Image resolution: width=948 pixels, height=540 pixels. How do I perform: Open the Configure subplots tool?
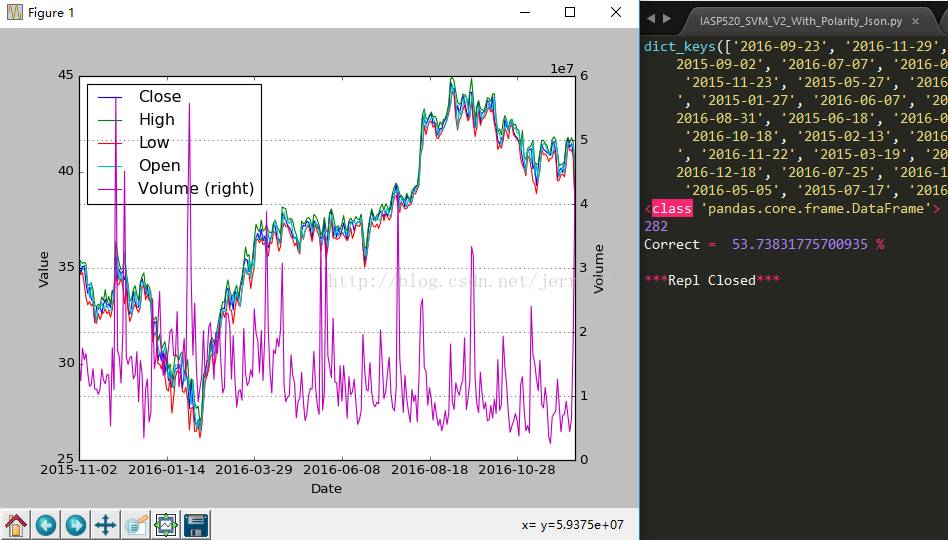(x=166, y=524)
